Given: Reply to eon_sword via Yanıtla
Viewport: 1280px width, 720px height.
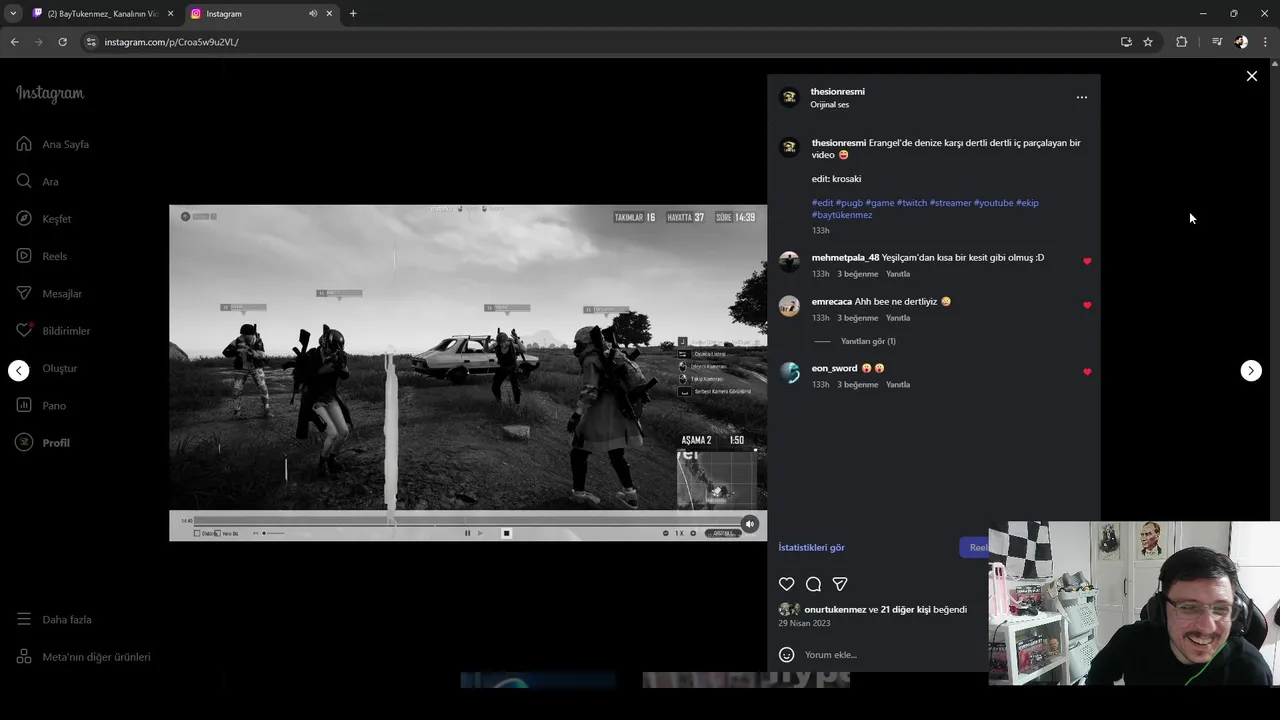Looking at the screenshot, I should pos(898,385).
